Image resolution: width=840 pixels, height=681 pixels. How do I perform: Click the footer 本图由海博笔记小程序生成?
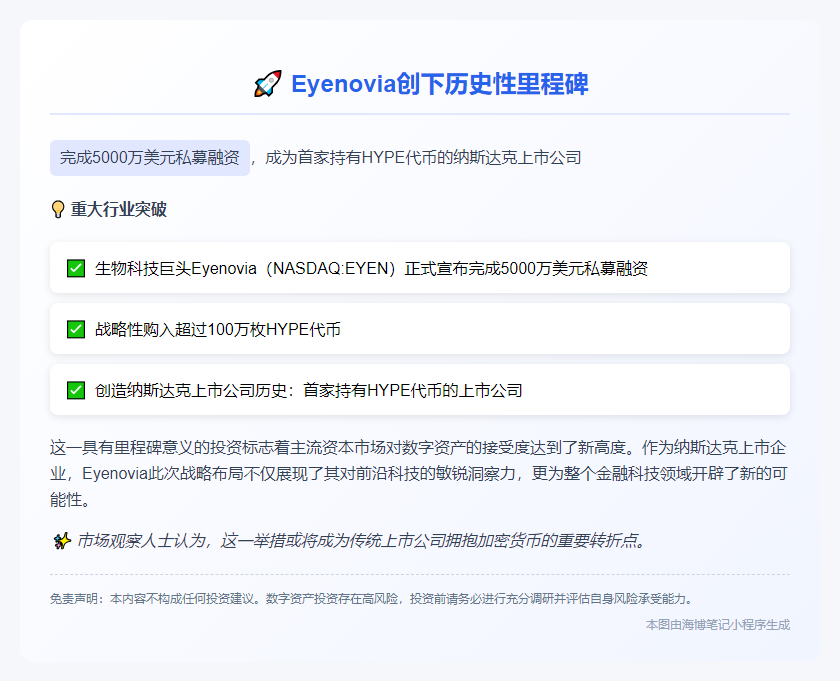718,625
